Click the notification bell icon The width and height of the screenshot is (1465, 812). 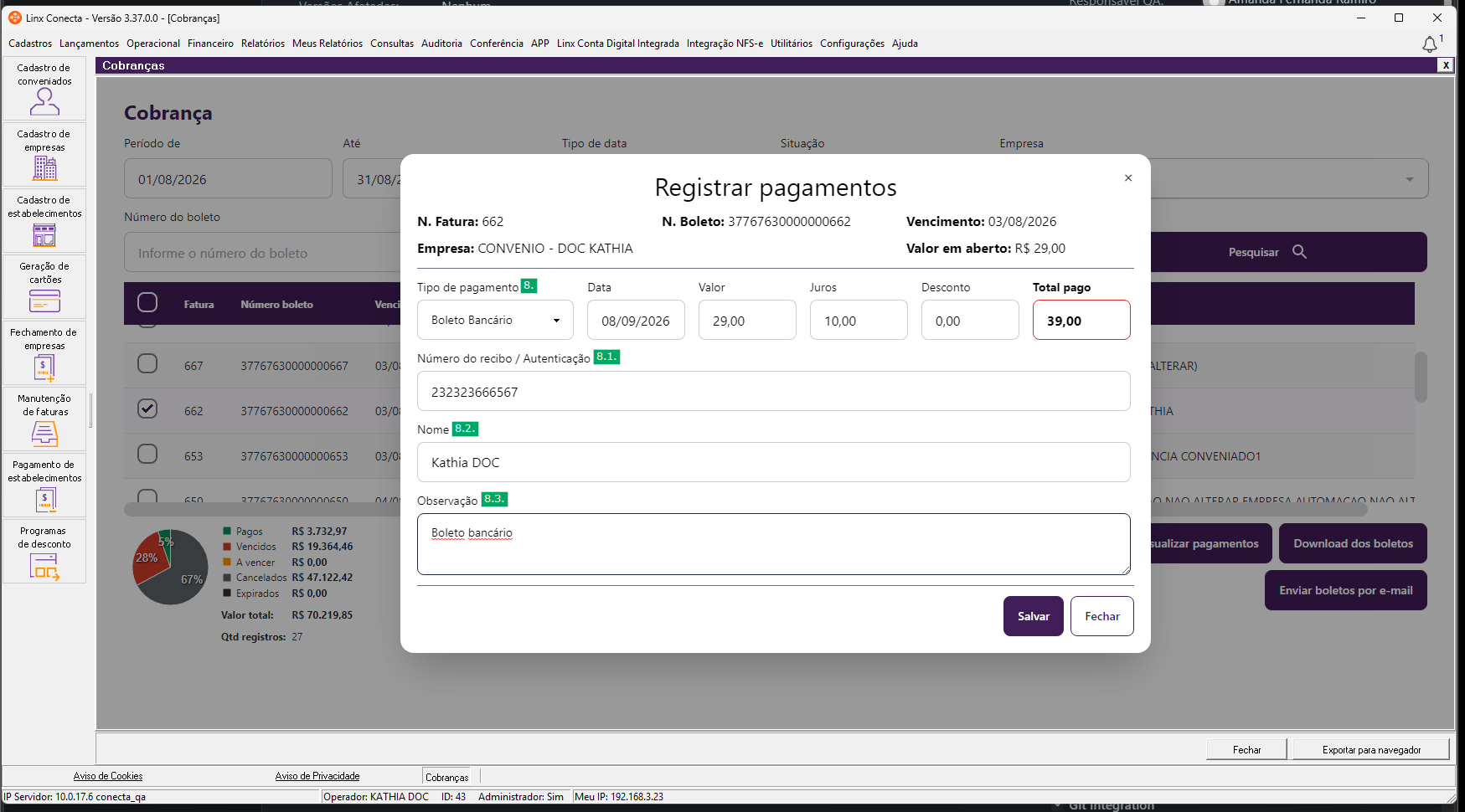point(1430,44)
